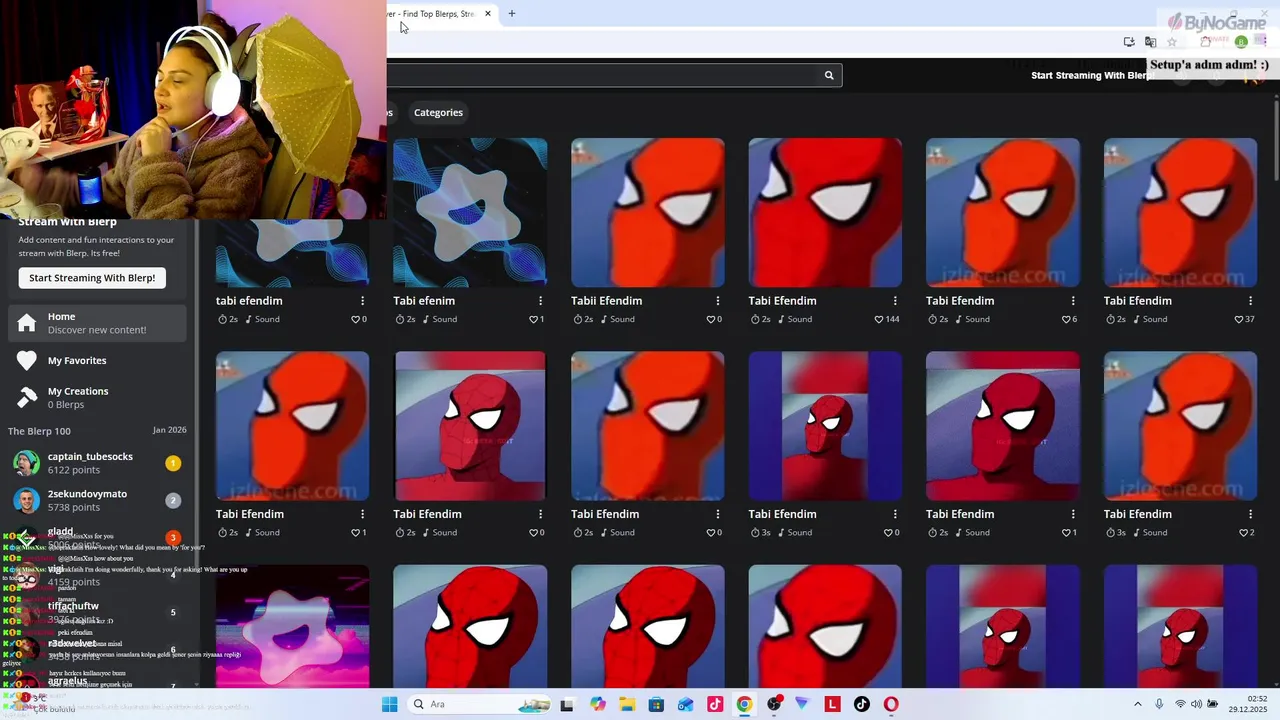Viewport: 1280px width, 720px height.
Task: Open volume control in system tray
Action: 1196,704
